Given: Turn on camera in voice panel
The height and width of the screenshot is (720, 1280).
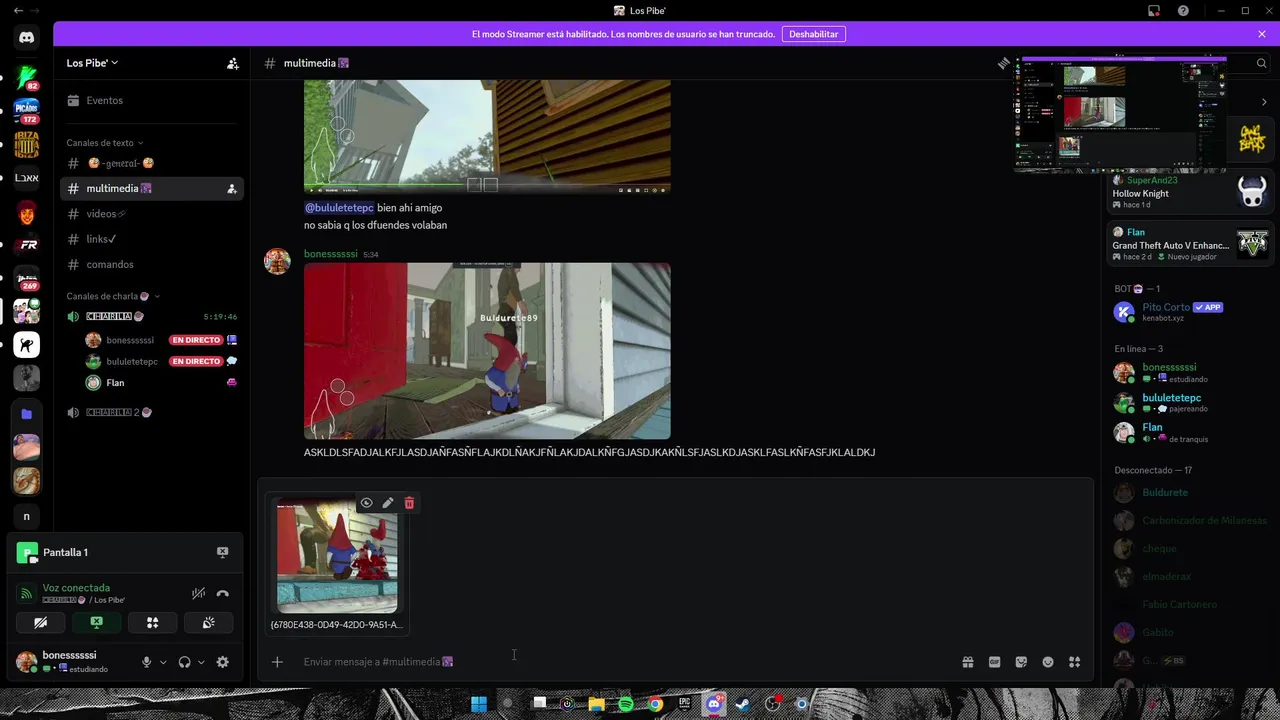Looking at the screenshot, I should 41,622.
